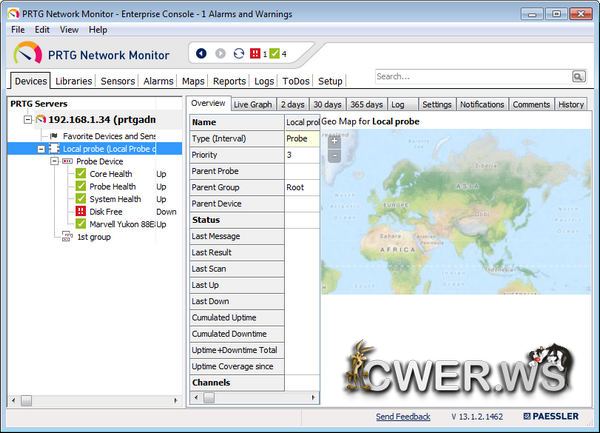Click the search magnifier button
This screenshot has height=433, width=600.
pyautogui.click(x=578, y=77)
